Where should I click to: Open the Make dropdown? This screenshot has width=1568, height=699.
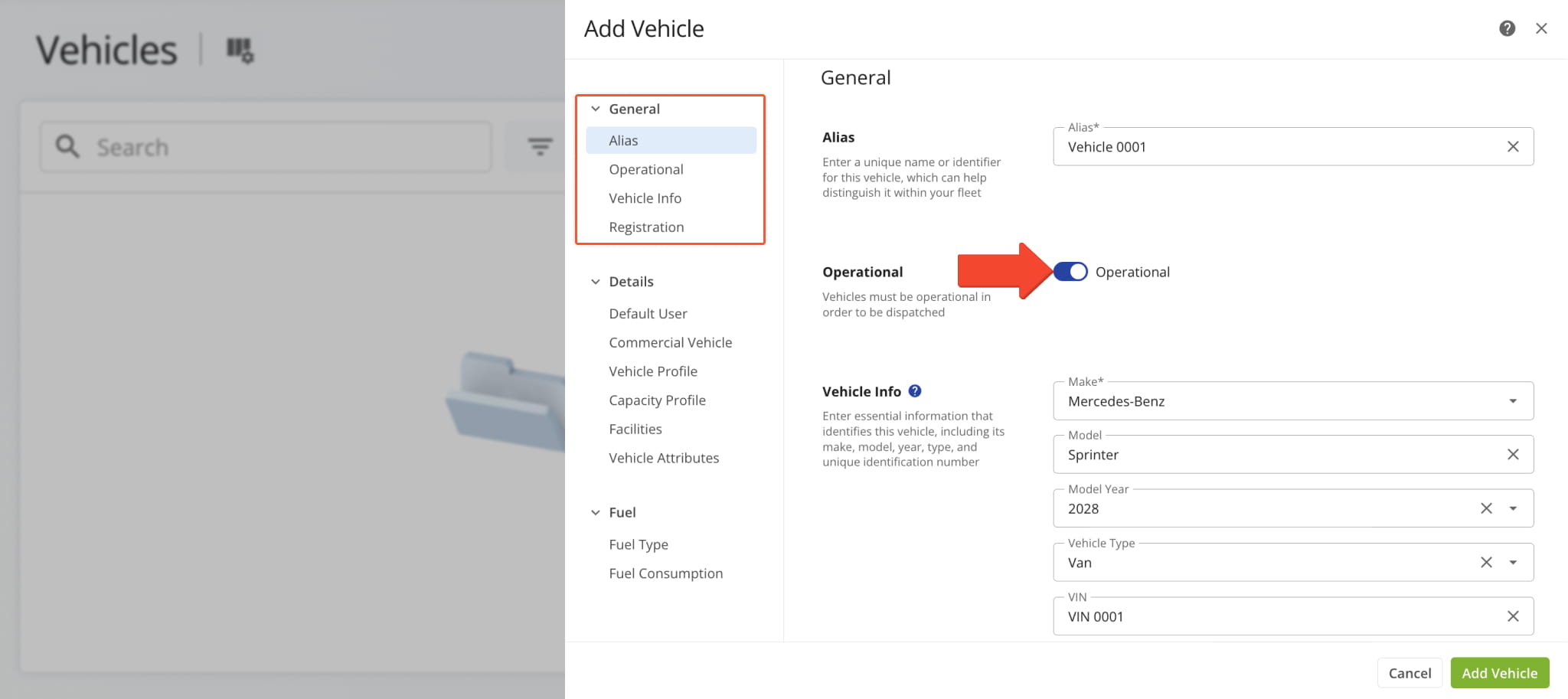pos(1513,401)
